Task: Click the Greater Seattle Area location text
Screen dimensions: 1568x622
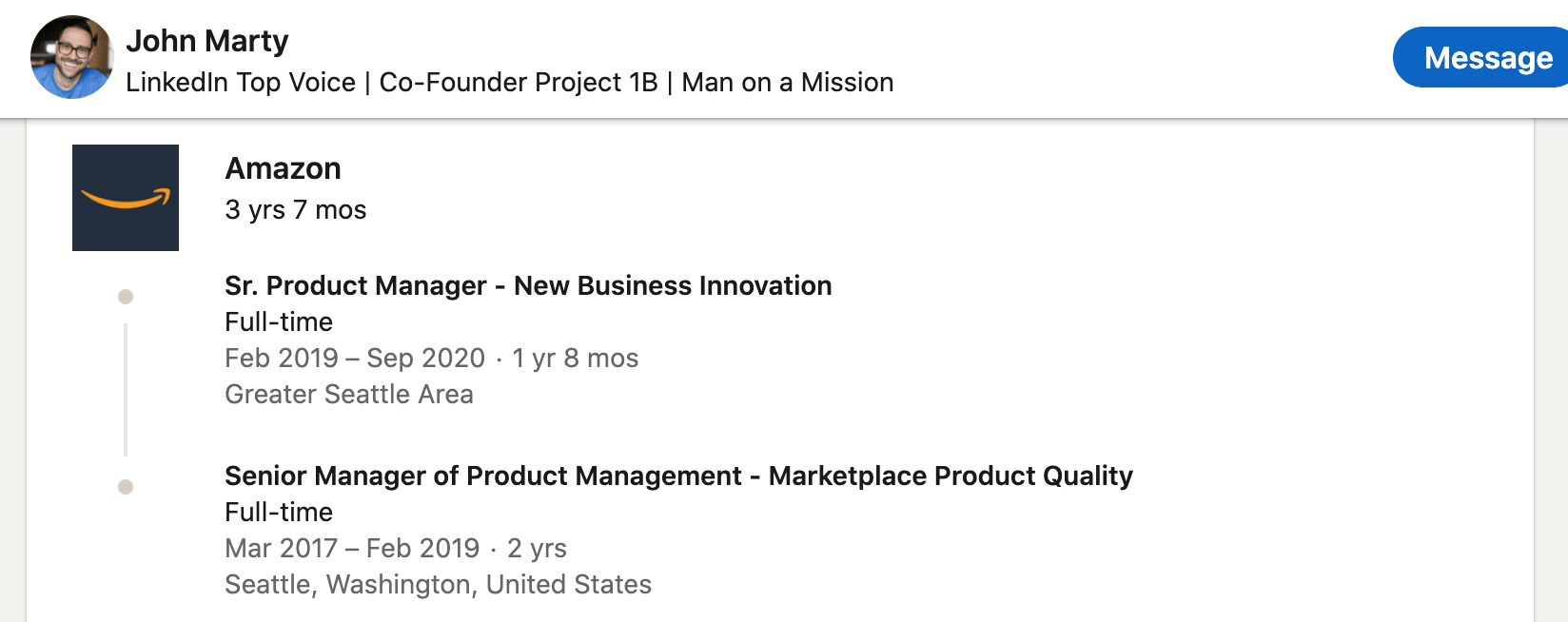Action: [x=349, y=394]
